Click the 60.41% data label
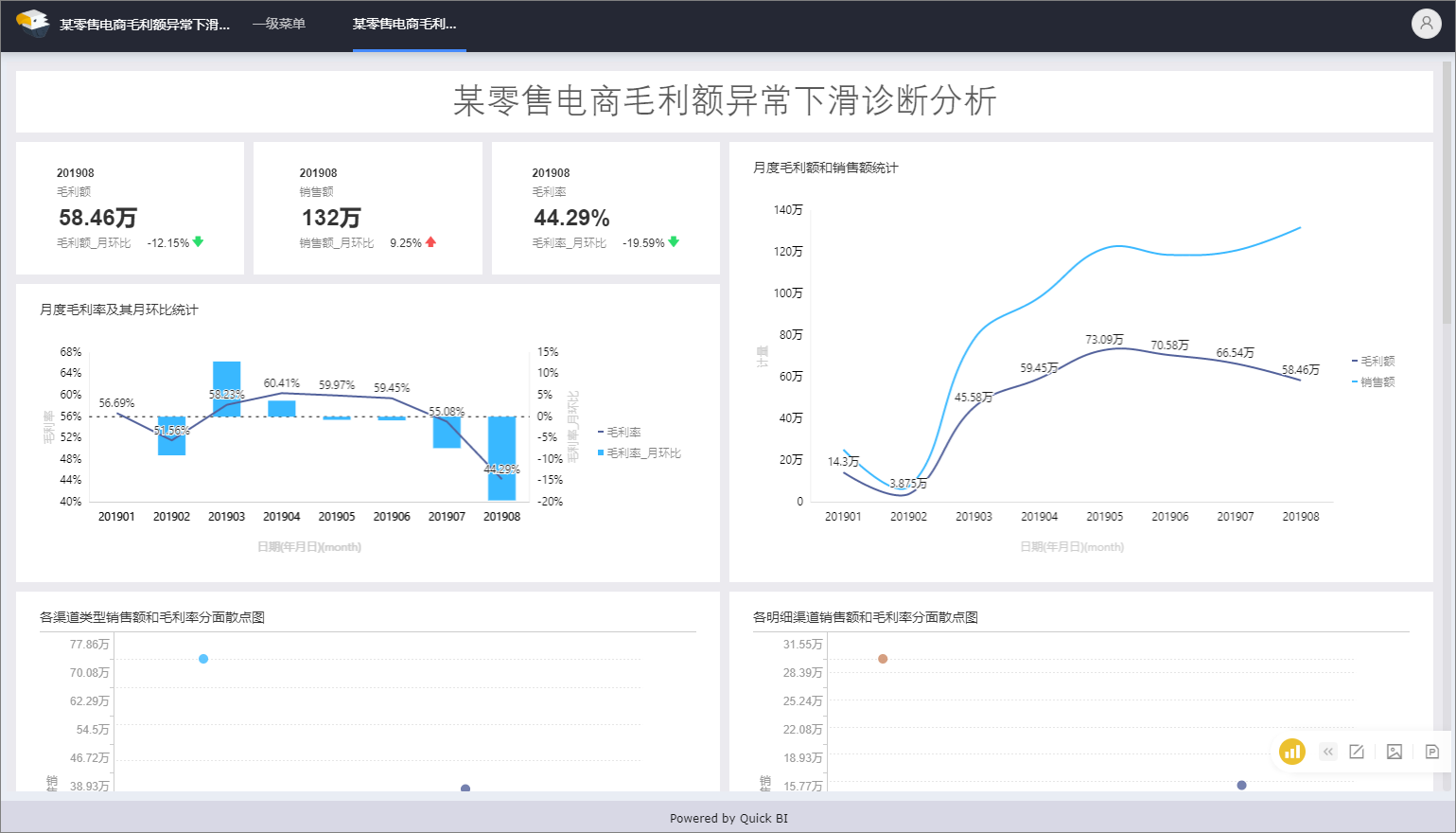Image resolution: width=1456 pixels, height=833 pixels. click(282, 383)
